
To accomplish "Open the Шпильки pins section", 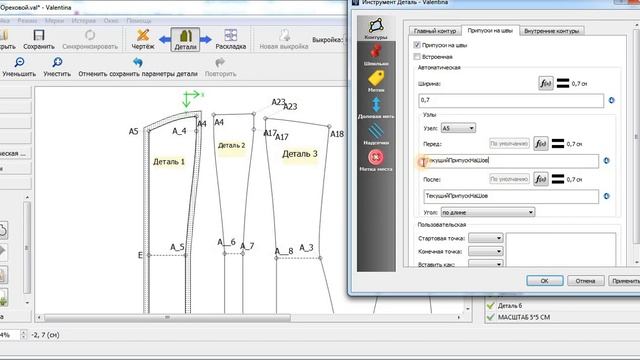I will pyautogui.click(x=376, y=55).
